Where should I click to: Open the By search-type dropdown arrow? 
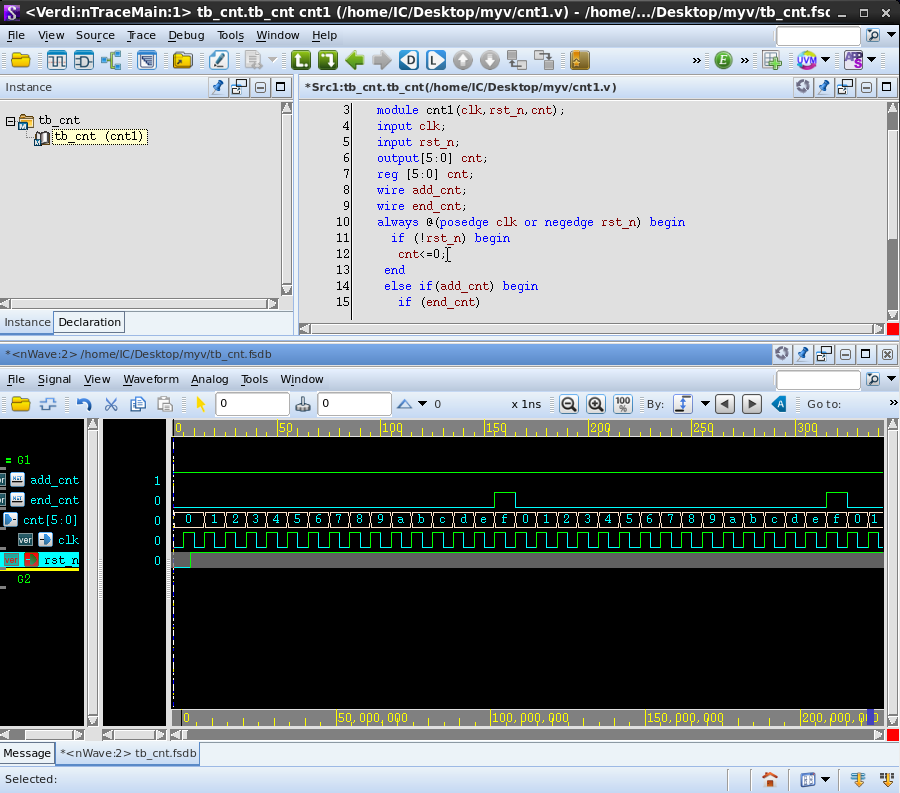(x=705, y=404)
